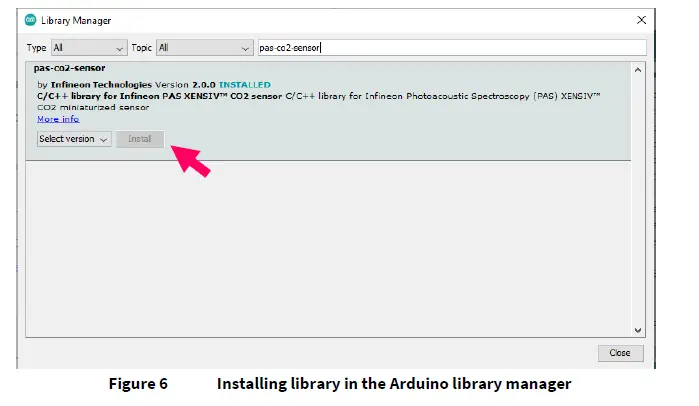Open the Type filter dropdown
699x406 pixels.
[x=89, y=48]
